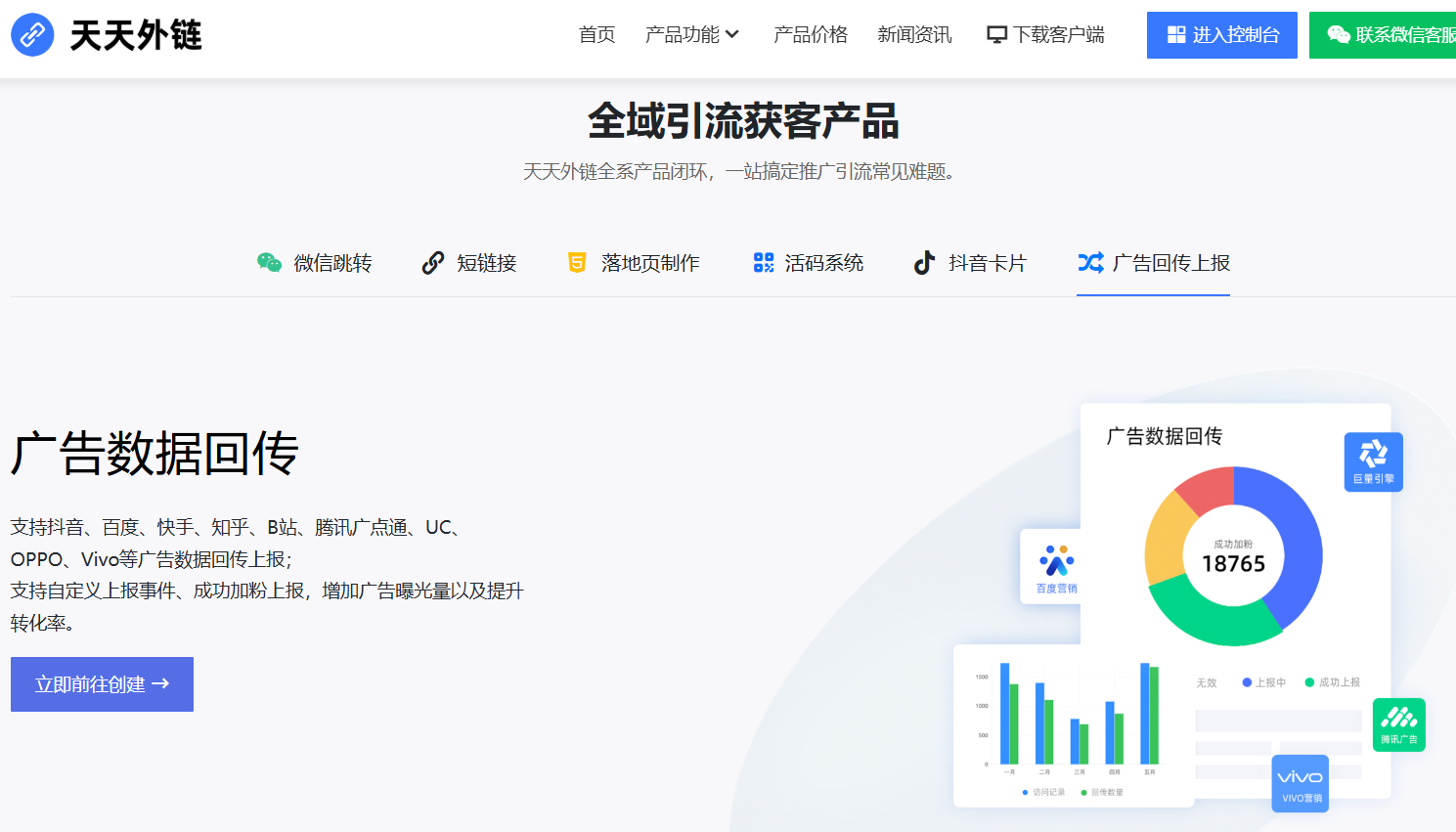Click the HTML5 icon next to 落地页制作
1456x832 pixels.
tap(577, 263)
